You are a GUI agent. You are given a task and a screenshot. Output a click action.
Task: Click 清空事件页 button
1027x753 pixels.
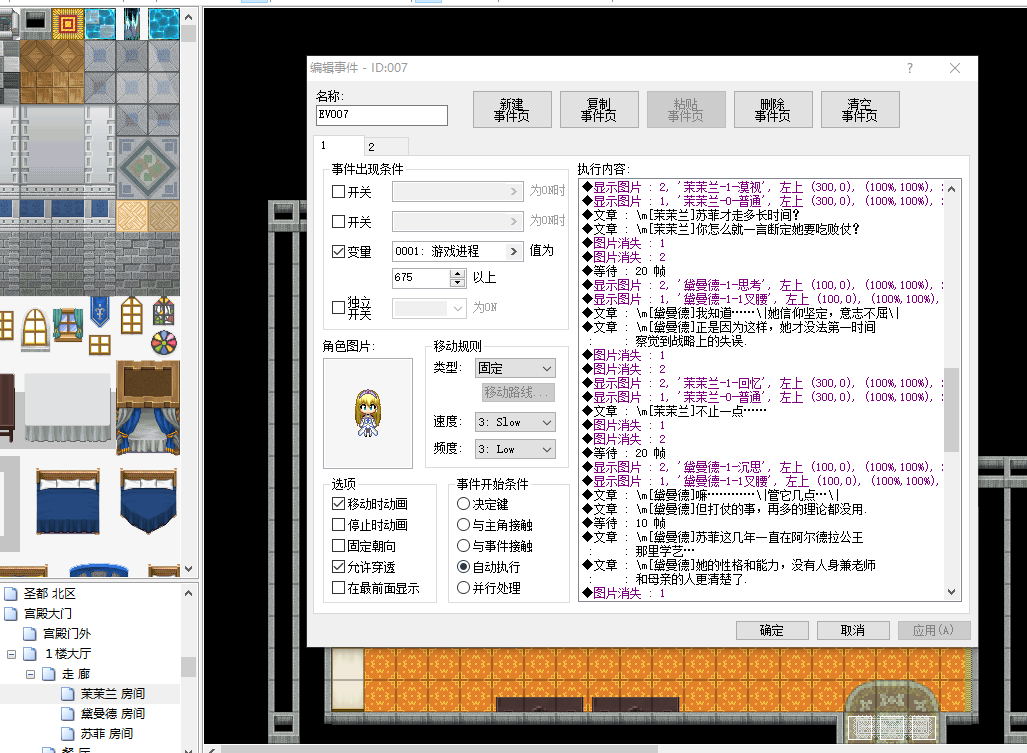(860, 109)
